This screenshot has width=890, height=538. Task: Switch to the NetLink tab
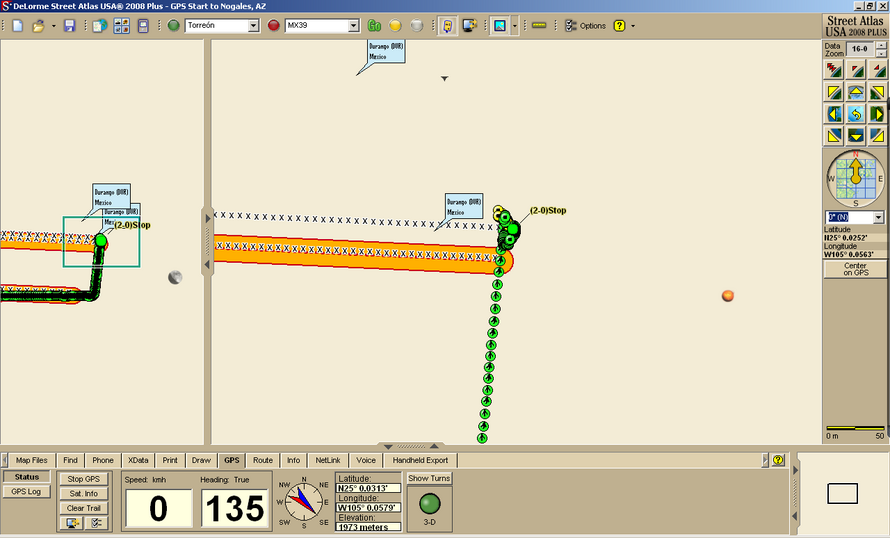tap(328, 460)
